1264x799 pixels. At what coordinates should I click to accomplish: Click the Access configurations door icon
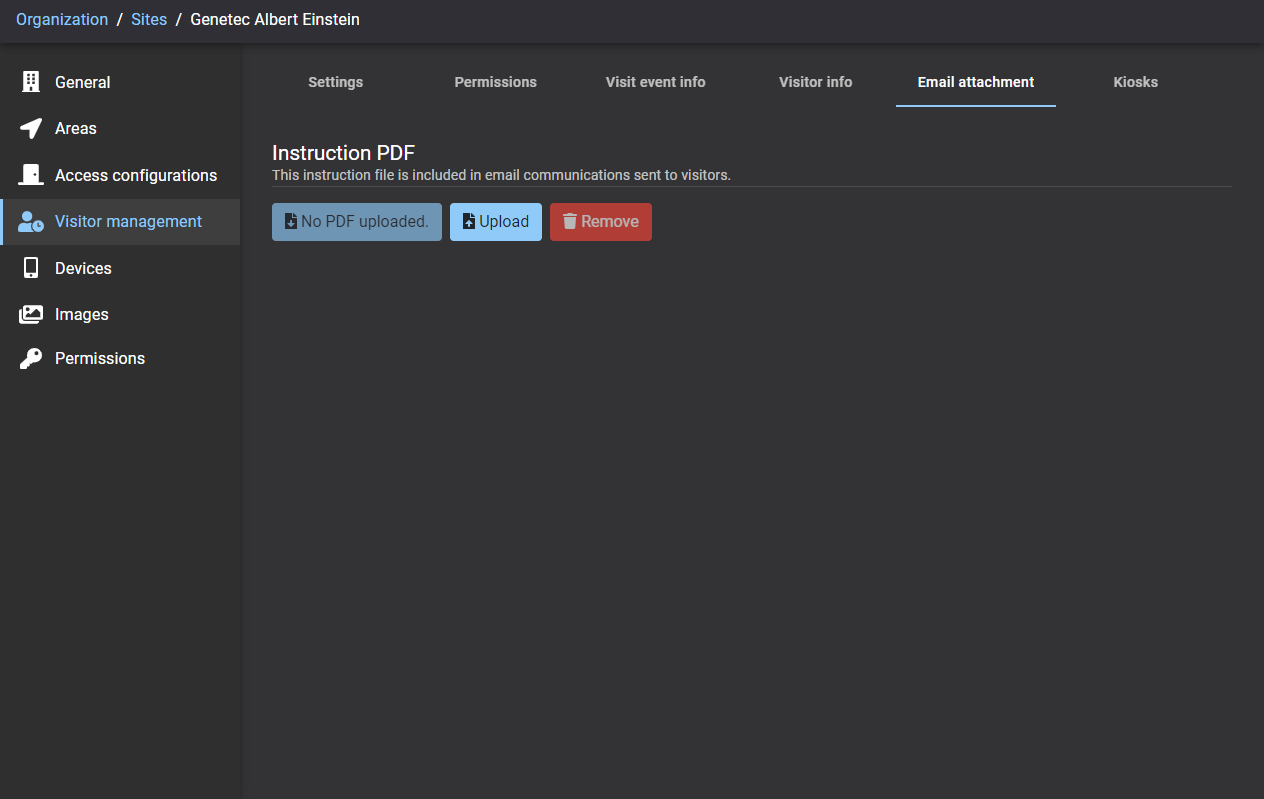[x=31, y=175]
